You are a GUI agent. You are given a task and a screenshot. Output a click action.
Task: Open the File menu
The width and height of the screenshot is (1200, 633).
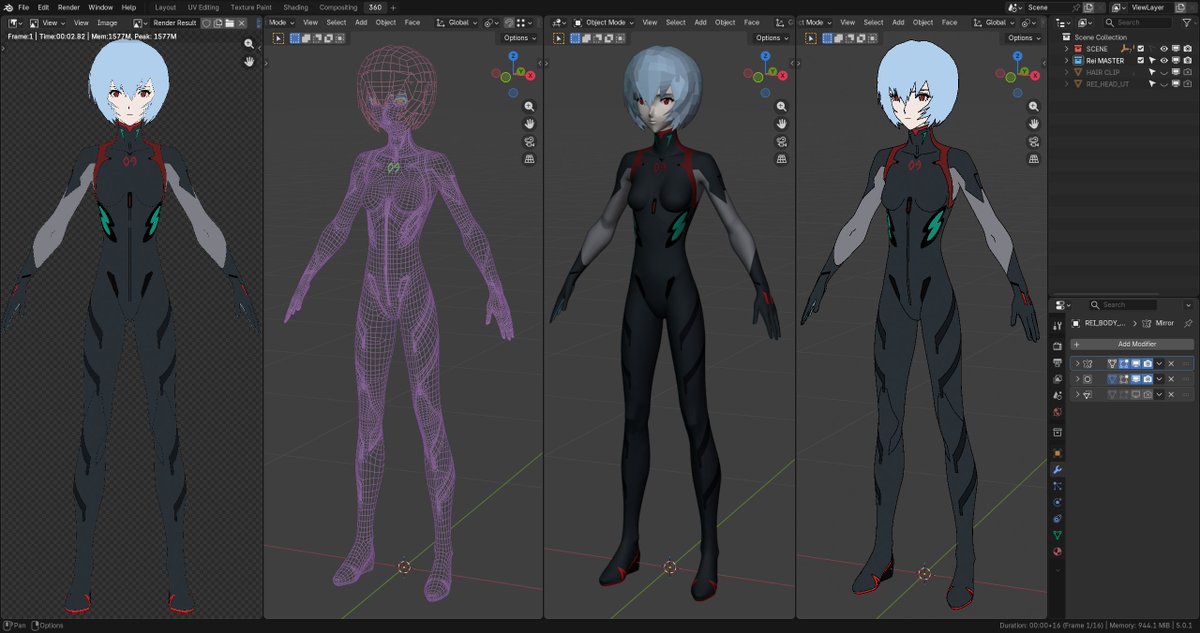coord(23,7)
